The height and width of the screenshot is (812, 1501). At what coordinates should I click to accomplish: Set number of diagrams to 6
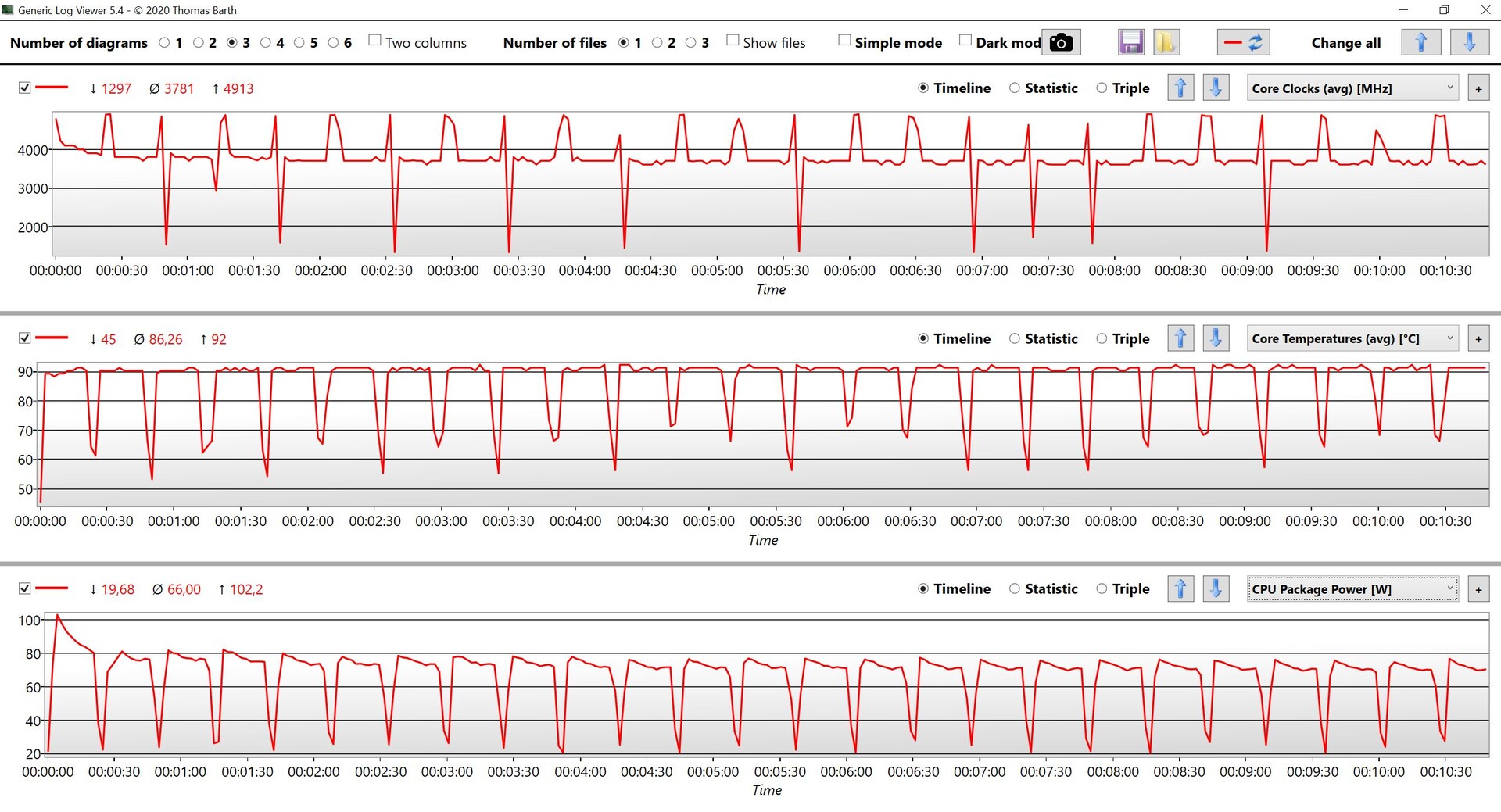(x=334, y=43)
